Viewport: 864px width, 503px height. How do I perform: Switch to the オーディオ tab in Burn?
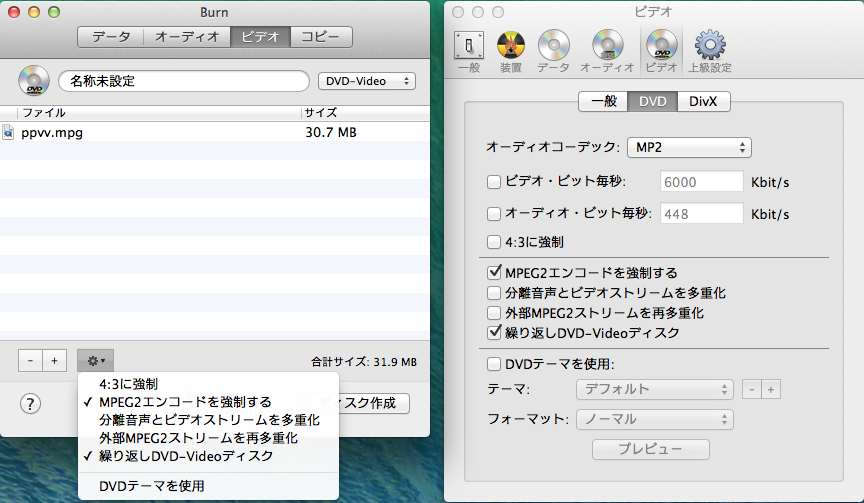tap(187, 37)
